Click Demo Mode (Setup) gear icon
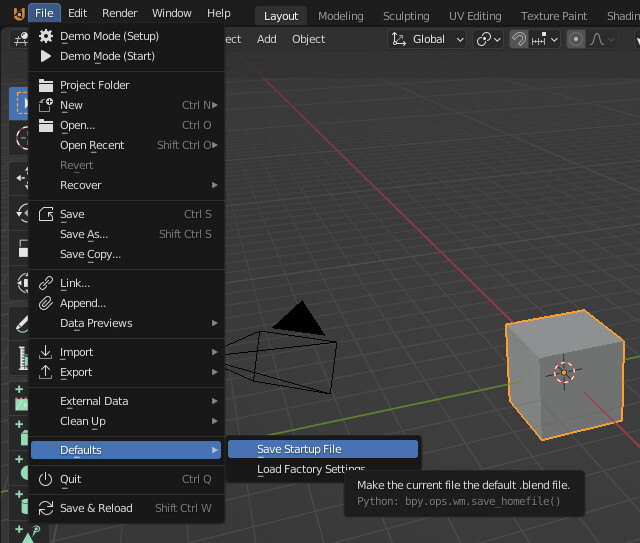640x543 pixels. (46, 36)
